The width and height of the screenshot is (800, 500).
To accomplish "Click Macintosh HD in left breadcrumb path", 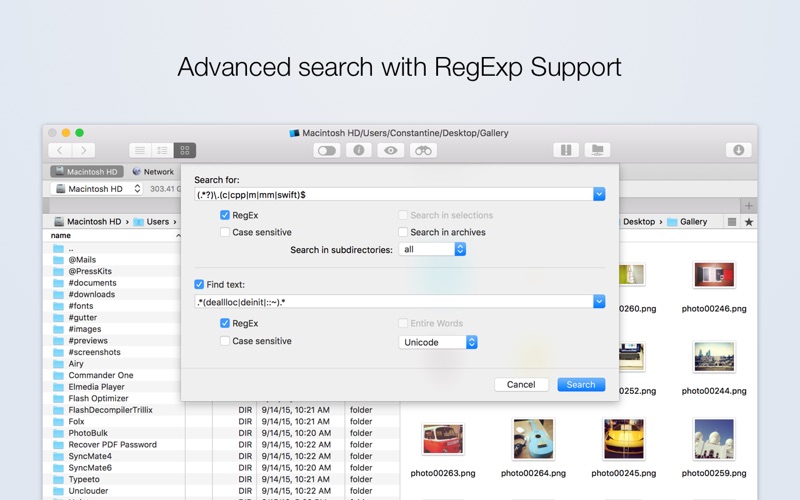I will click(x=88, y=221).
